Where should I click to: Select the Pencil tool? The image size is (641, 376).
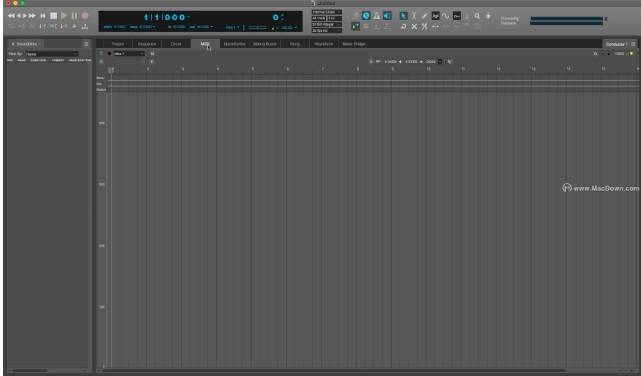(424, 16)
